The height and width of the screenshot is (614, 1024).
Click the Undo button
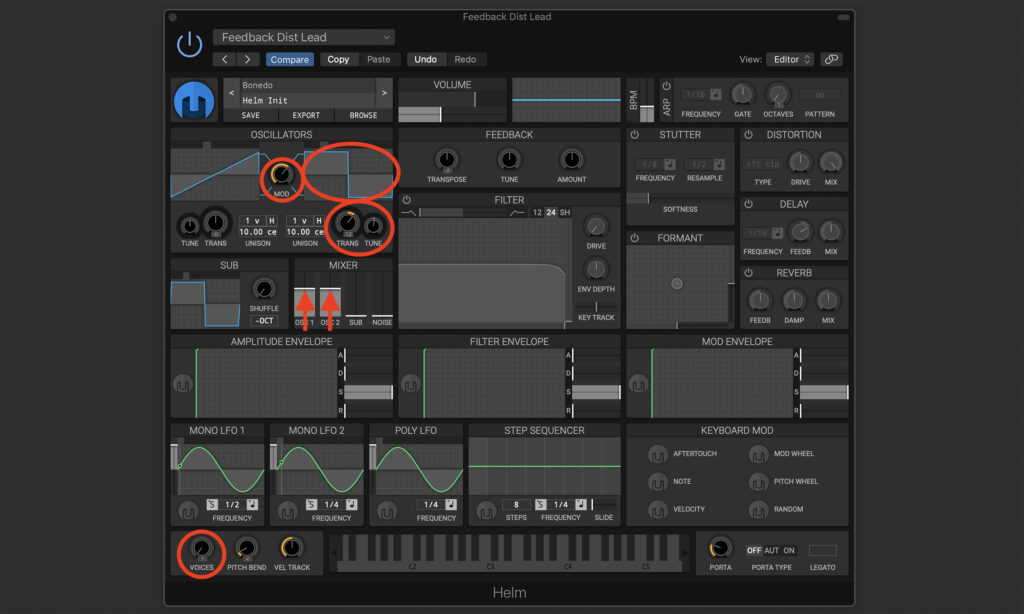pyautogui.click(x=425, y=59)
